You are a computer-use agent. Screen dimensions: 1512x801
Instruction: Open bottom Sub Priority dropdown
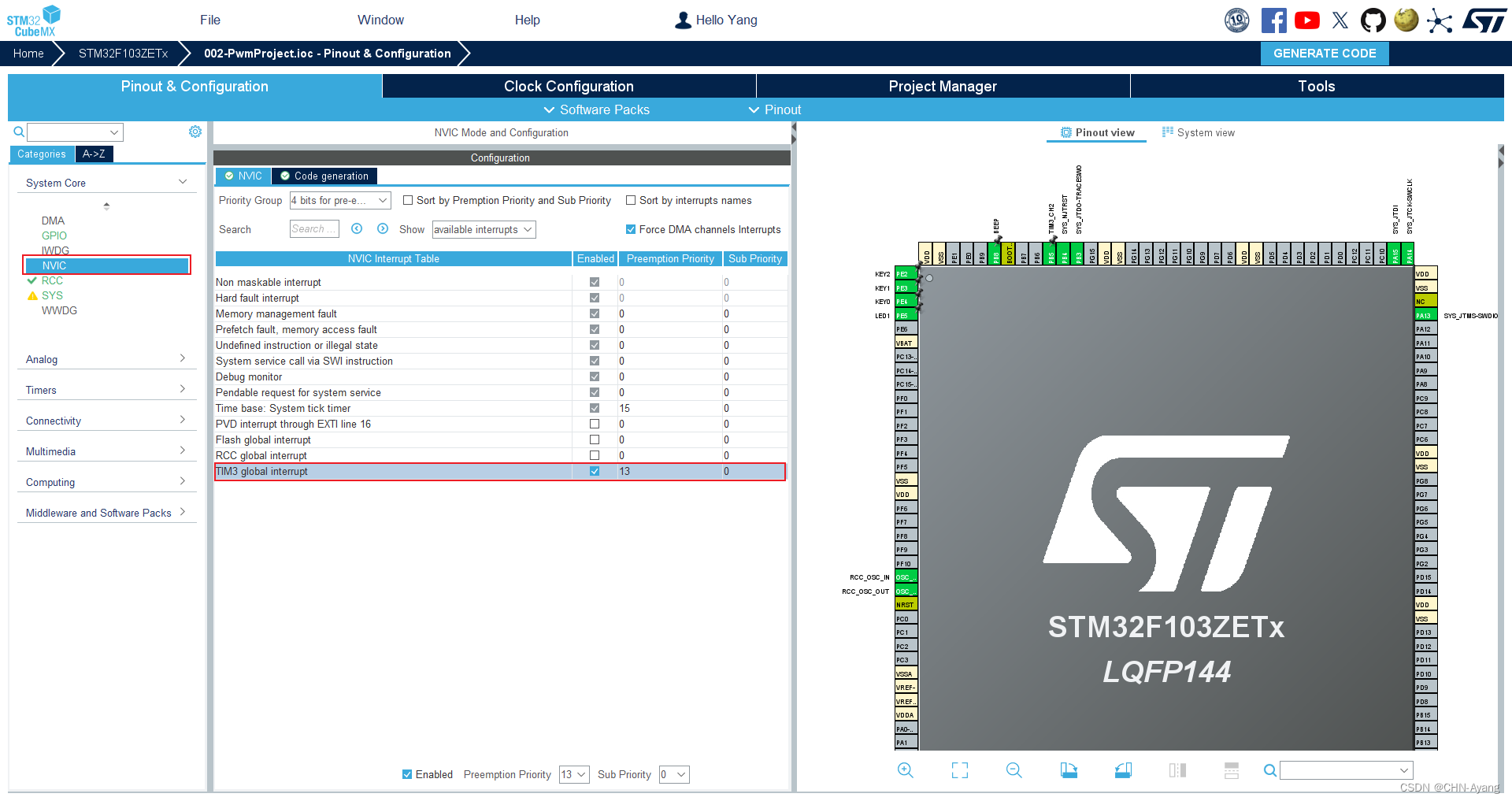(674, 774)
